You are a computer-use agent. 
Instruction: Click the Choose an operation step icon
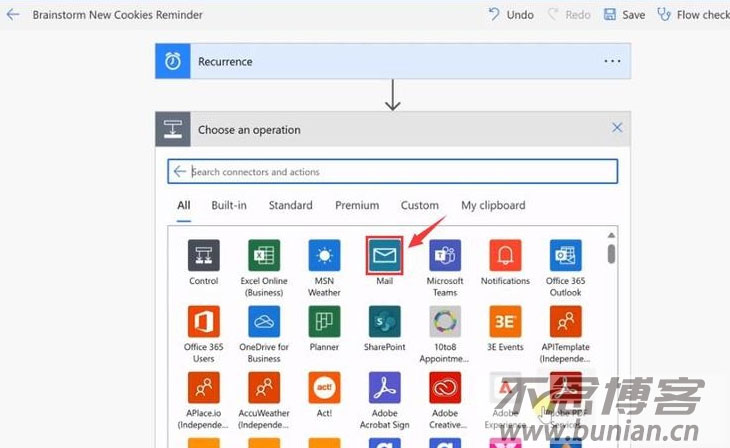click(x=173, y=129)
